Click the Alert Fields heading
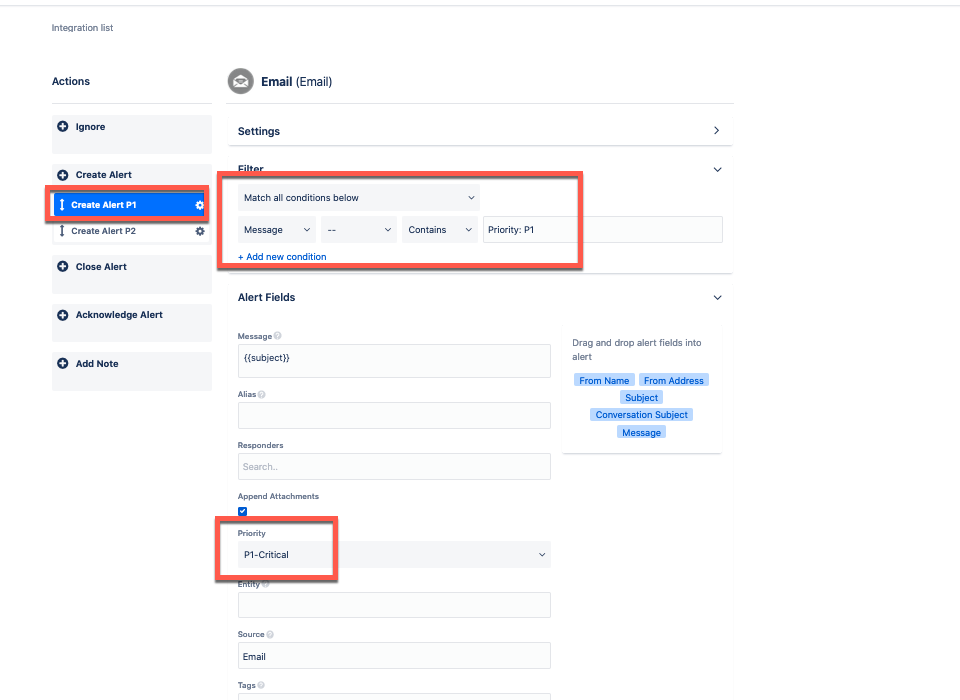 point(266,297)
